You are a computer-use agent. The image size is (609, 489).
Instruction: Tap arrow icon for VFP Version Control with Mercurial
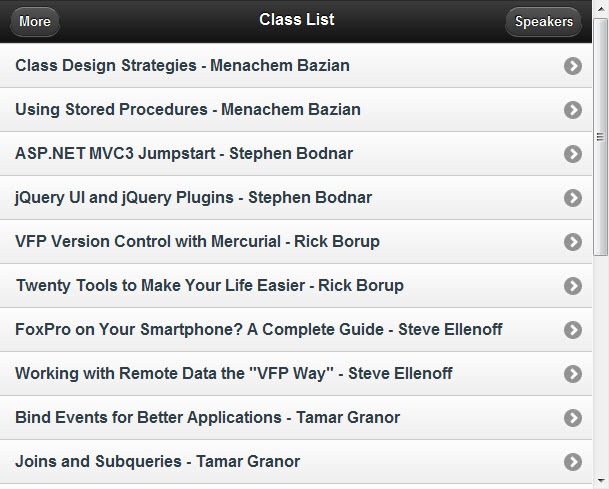tap(573, 242)
